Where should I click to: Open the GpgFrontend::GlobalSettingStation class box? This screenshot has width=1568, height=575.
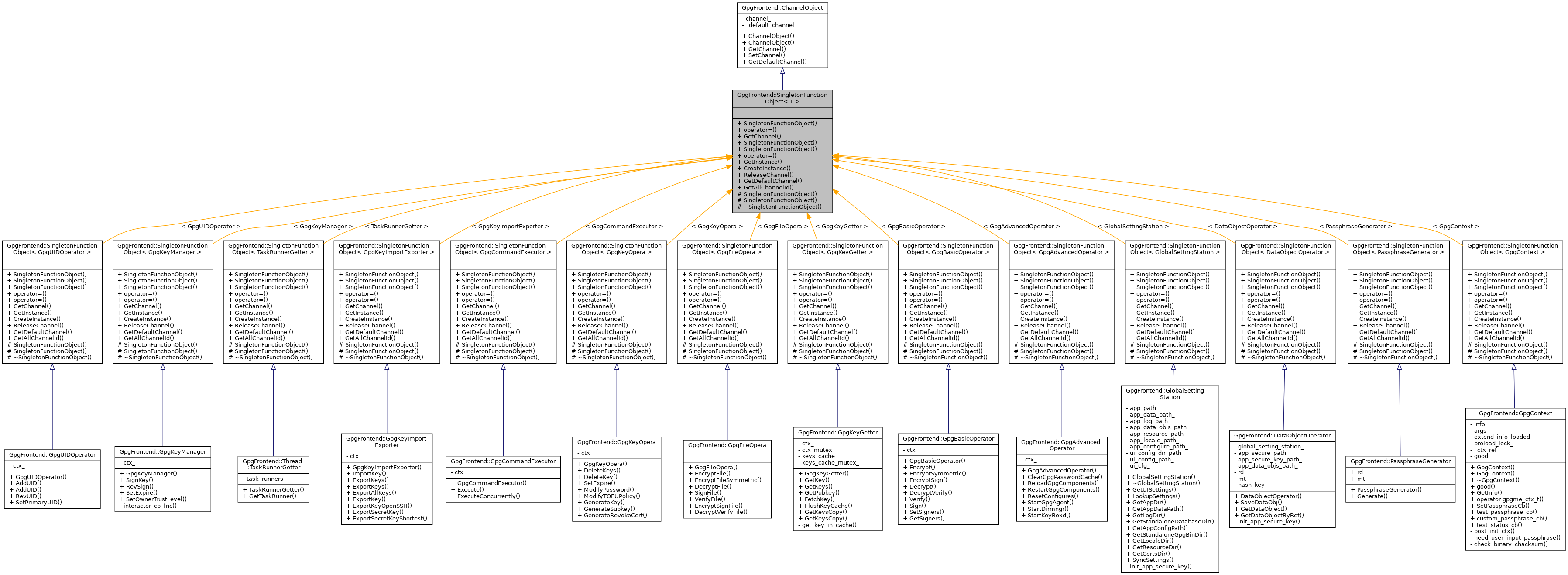tap(1170, 479)
